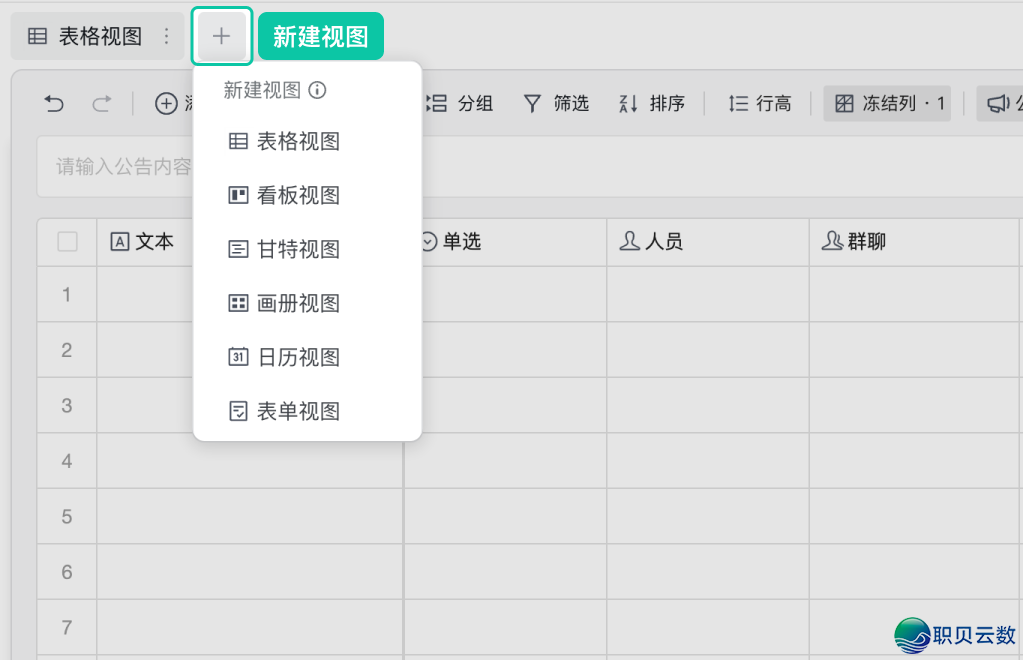Open the 冻结列 · 1 setting
This screenshot has width=1023, height=660.
(x=887, y=104)
